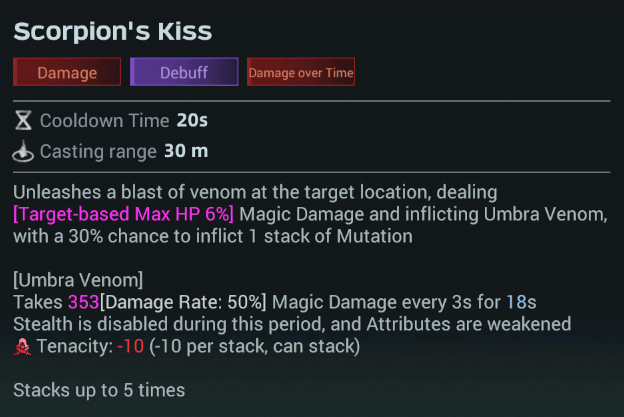Click the red -10 Tenacity value

coord(130,346)
